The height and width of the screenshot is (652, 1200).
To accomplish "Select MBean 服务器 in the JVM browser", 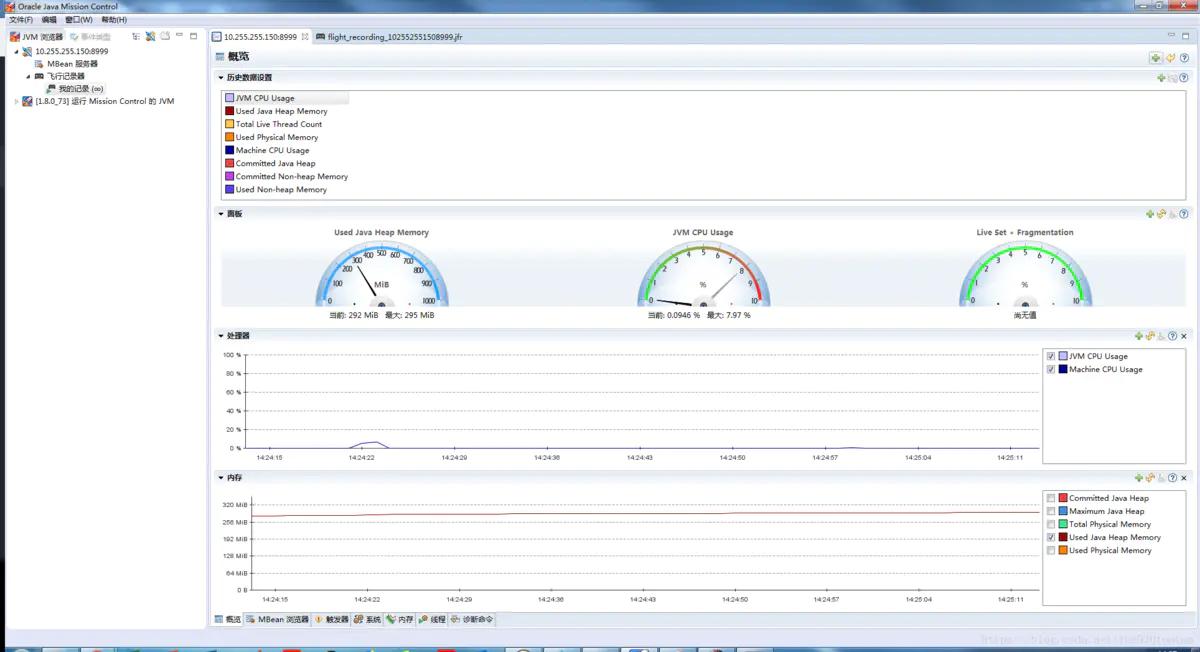I will [x=72, y=63].
